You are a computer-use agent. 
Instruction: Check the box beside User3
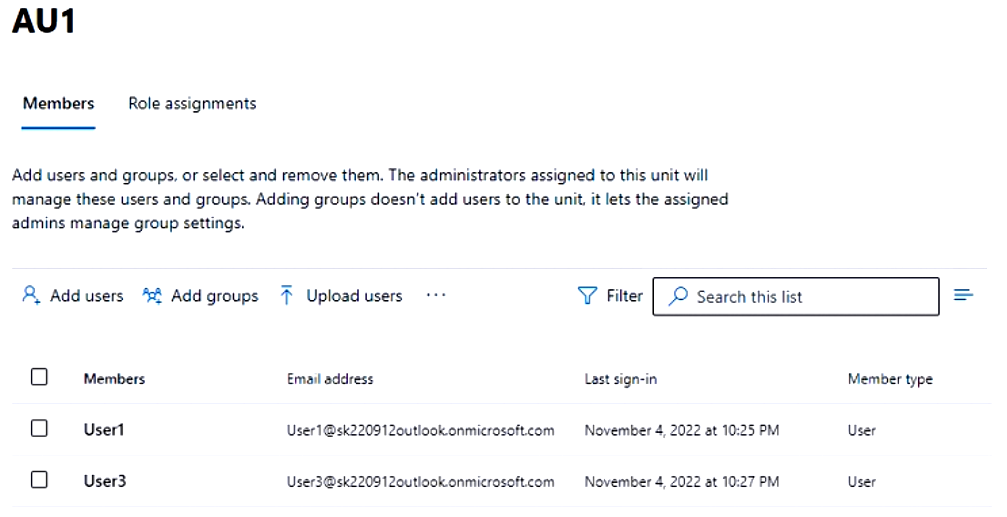click(39, 480)
